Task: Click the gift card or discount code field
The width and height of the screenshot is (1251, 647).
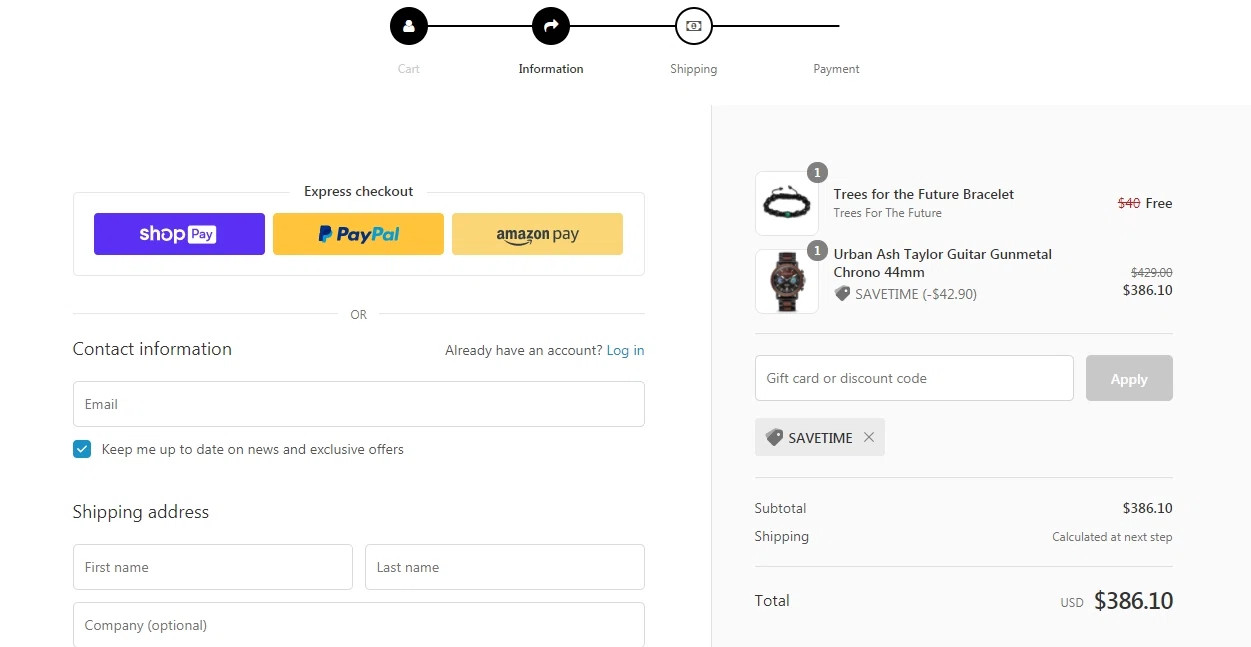Action: pyautogui.click(x=913, y=378)
